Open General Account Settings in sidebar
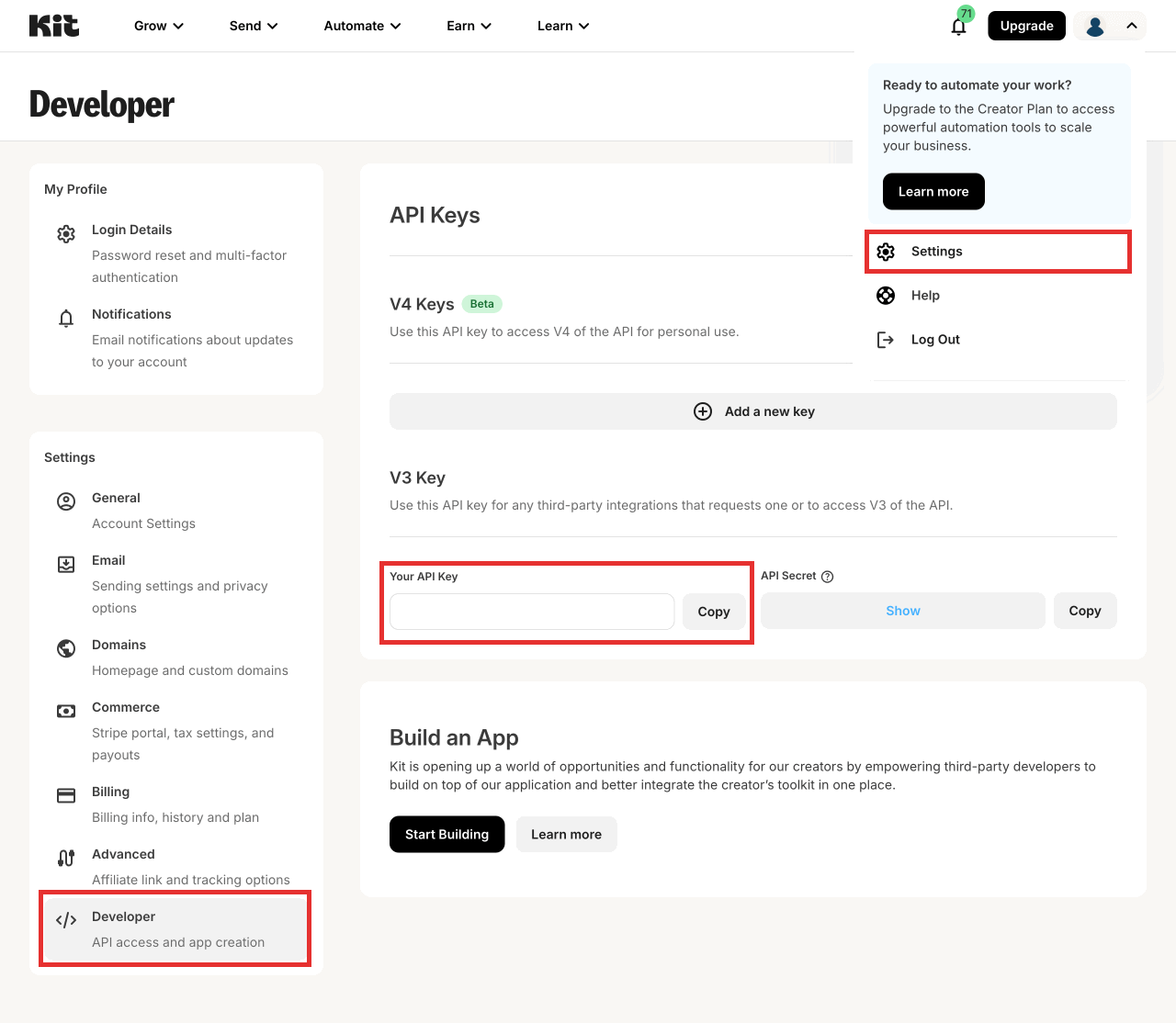 click(x=142, y=511)
